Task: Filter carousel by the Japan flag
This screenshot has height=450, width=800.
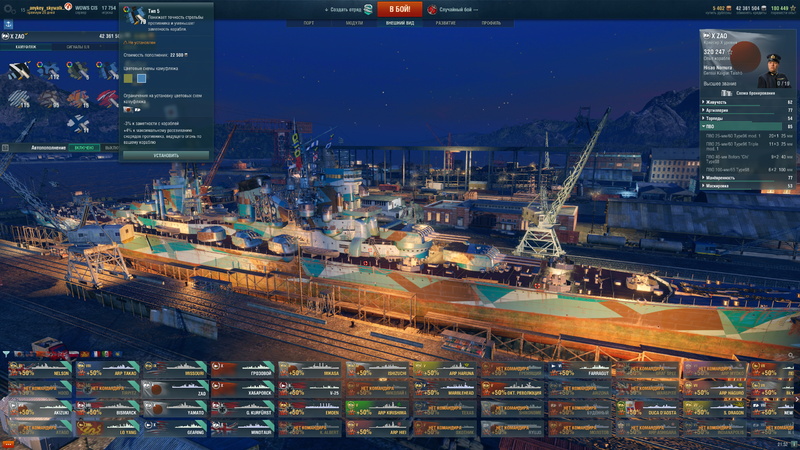Action: (19, 354)
